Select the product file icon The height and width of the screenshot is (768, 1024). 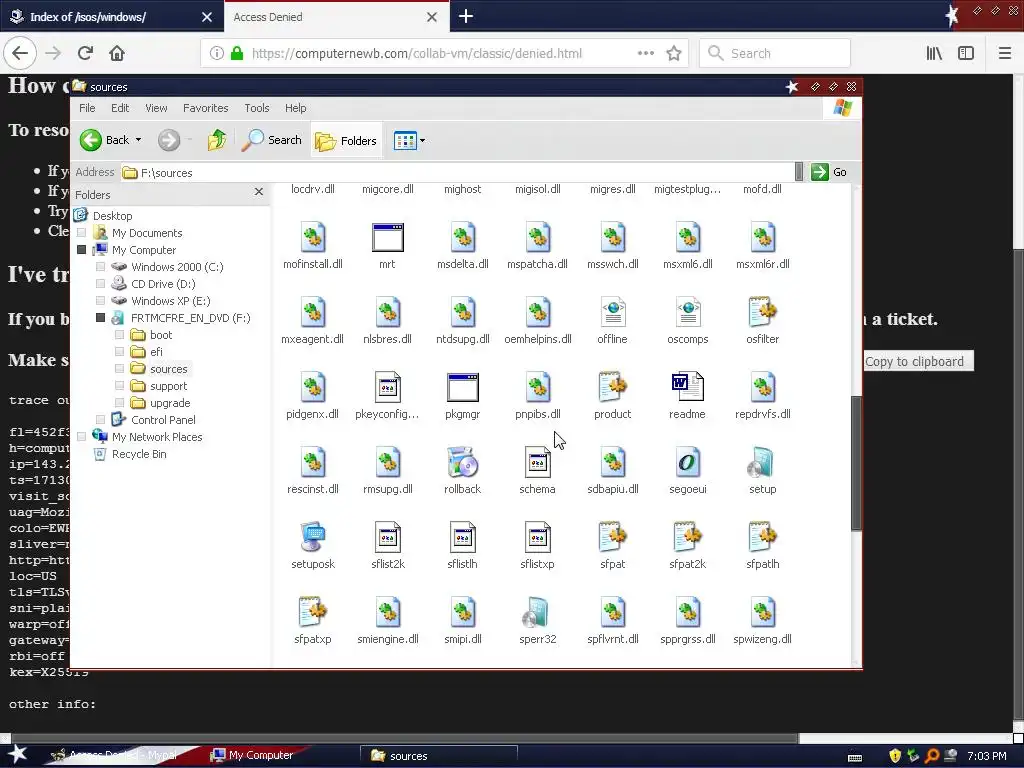613,387
